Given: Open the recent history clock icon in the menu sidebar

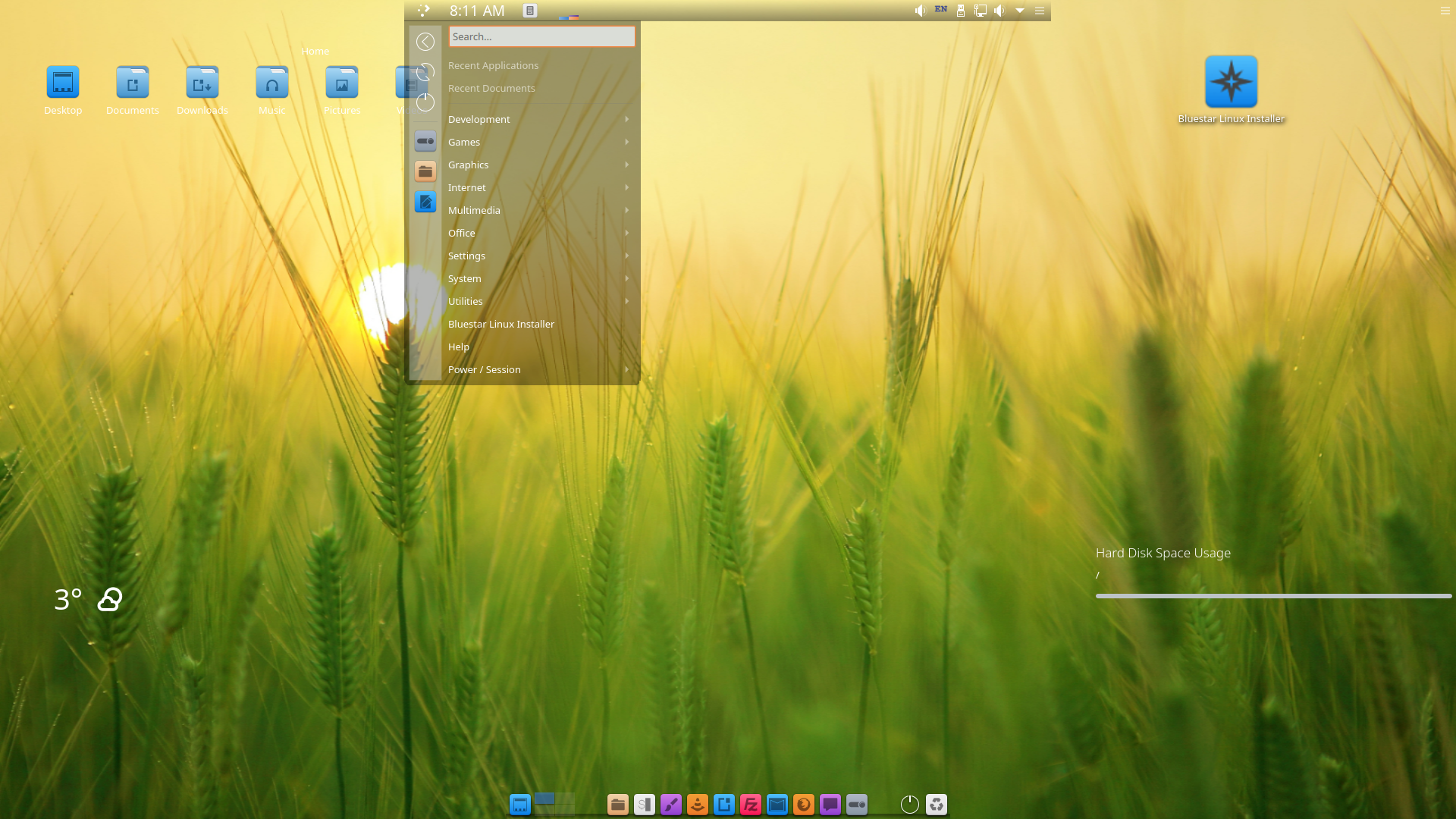Looking at the screenshot, I should pos(425,72).
